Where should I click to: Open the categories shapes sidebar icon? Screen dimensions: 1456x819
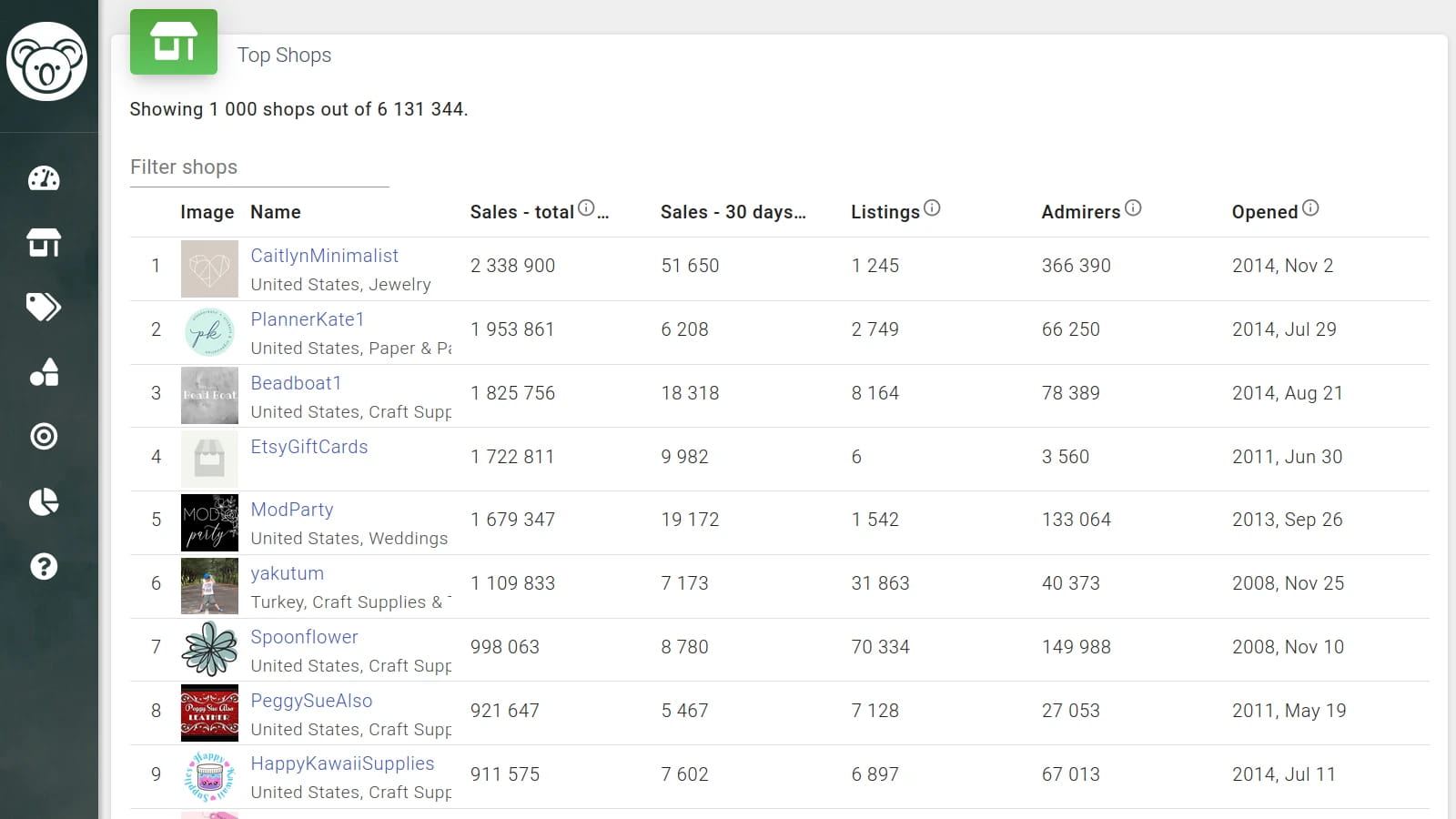(44, 372)
